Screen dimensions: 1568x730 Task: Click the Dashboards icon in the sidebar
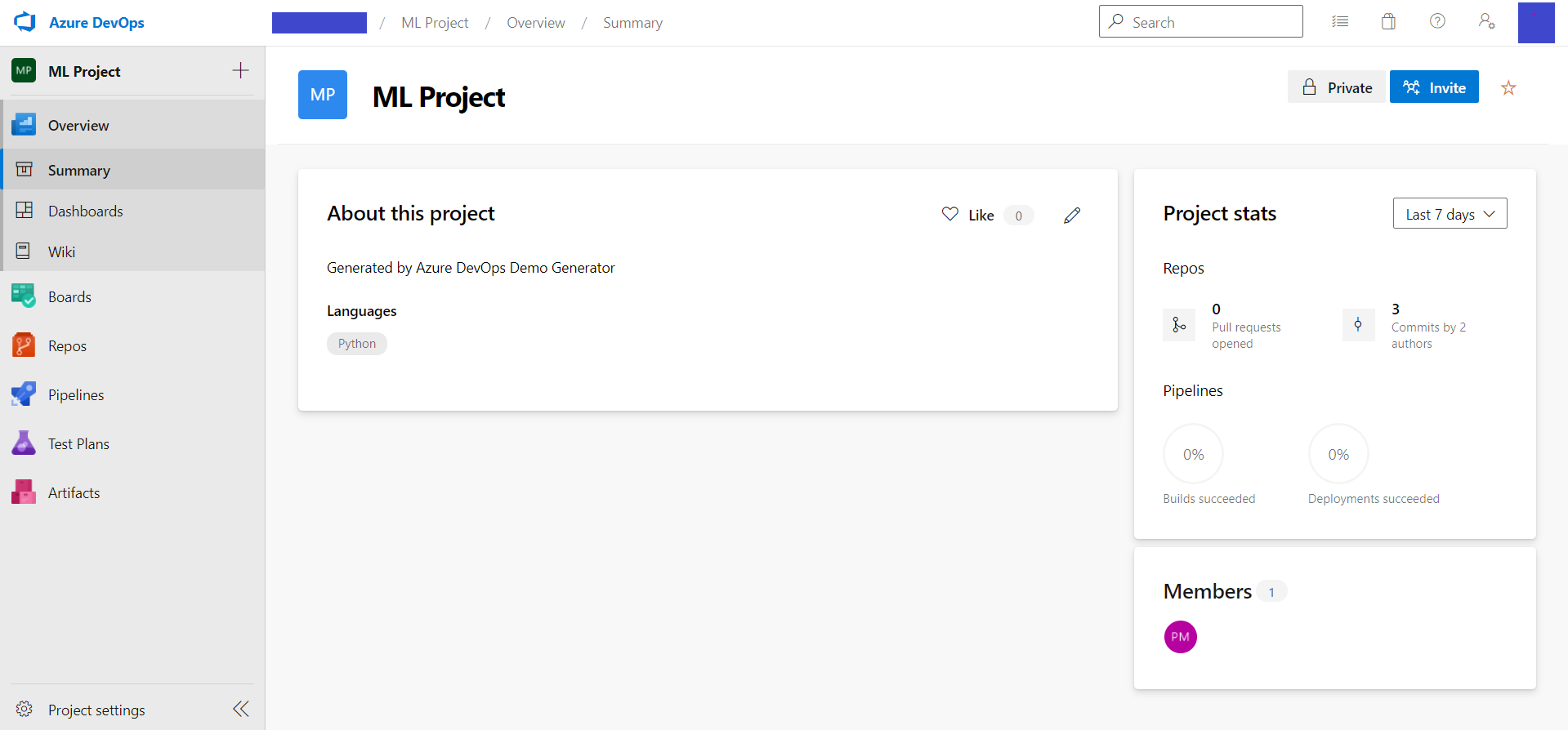[x=25, y=210]
